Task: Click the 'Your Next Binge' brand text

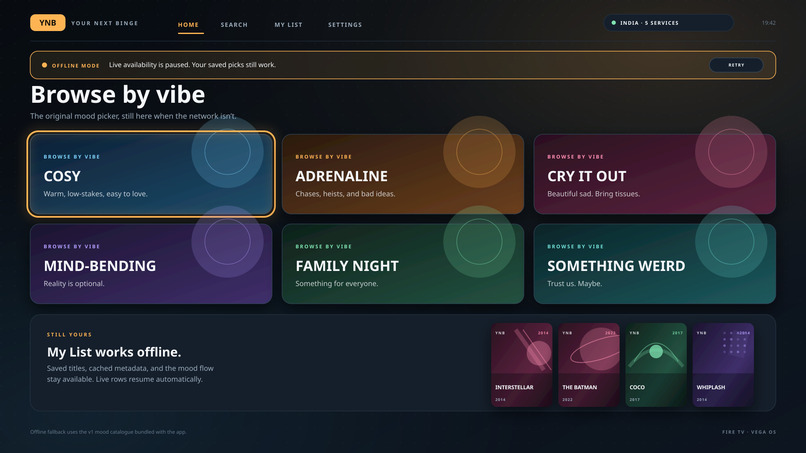Action: [x=104, y=23]
